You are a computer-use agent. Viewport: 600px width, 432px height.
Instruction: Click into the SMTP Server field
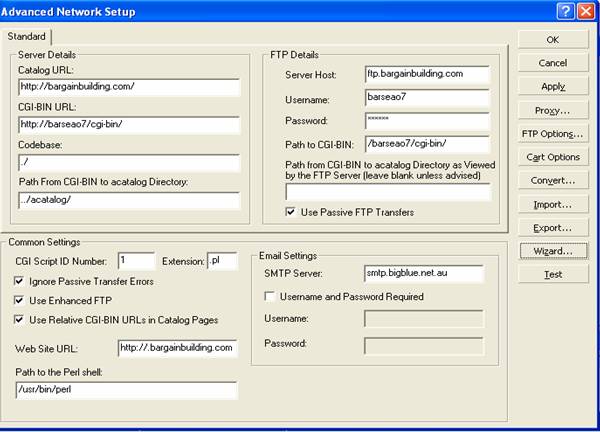click(x=423, y=273)
